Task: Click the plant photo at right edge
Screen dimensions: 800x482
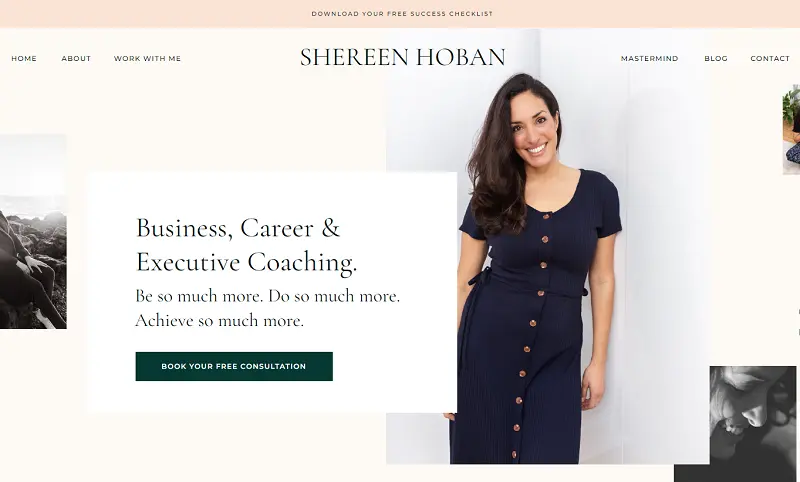Action: click(791, 130)
